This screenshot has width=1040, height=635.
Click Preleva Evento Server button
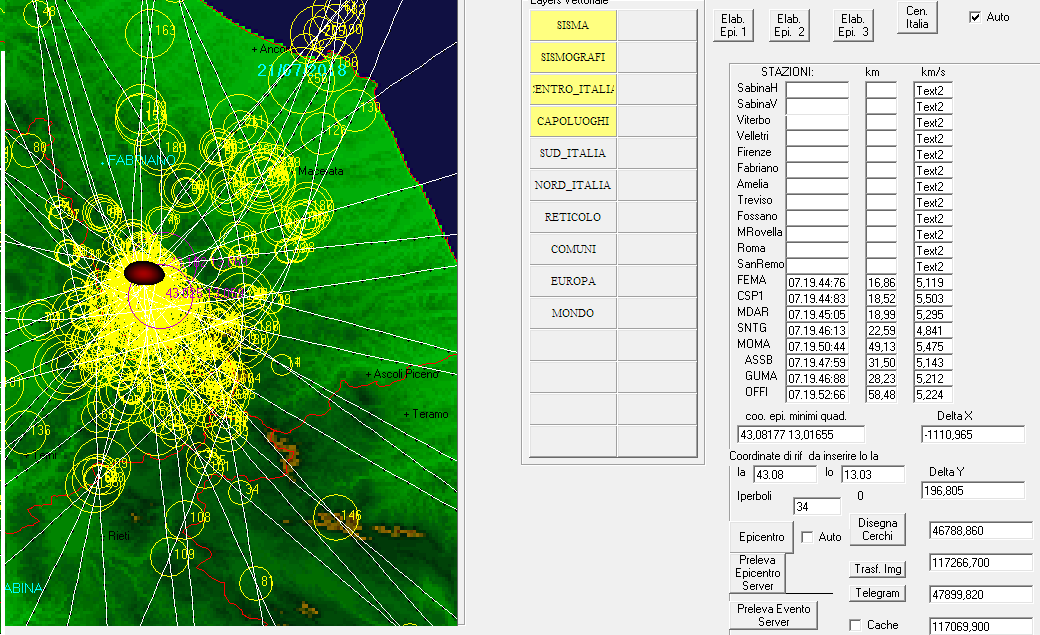pyautogui.click(x=773, y=615)
